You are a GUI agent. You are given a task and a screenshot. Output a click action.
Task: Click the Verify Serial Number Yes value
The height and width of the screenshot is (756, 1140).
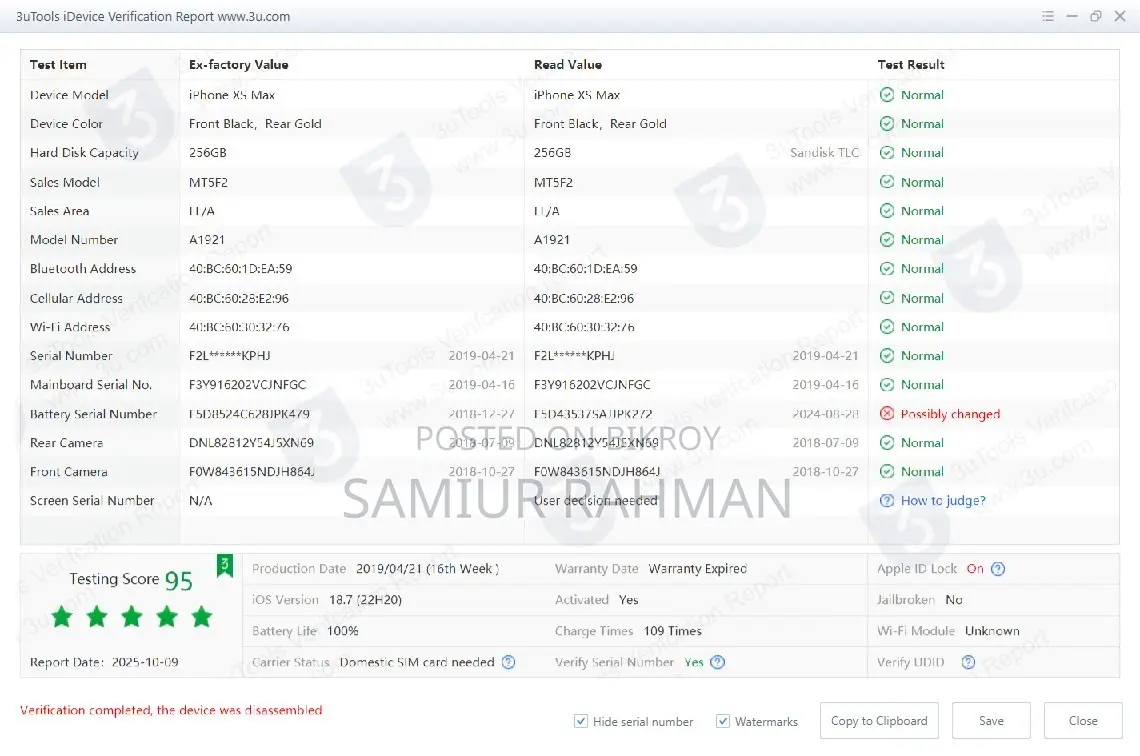point(694,662)
